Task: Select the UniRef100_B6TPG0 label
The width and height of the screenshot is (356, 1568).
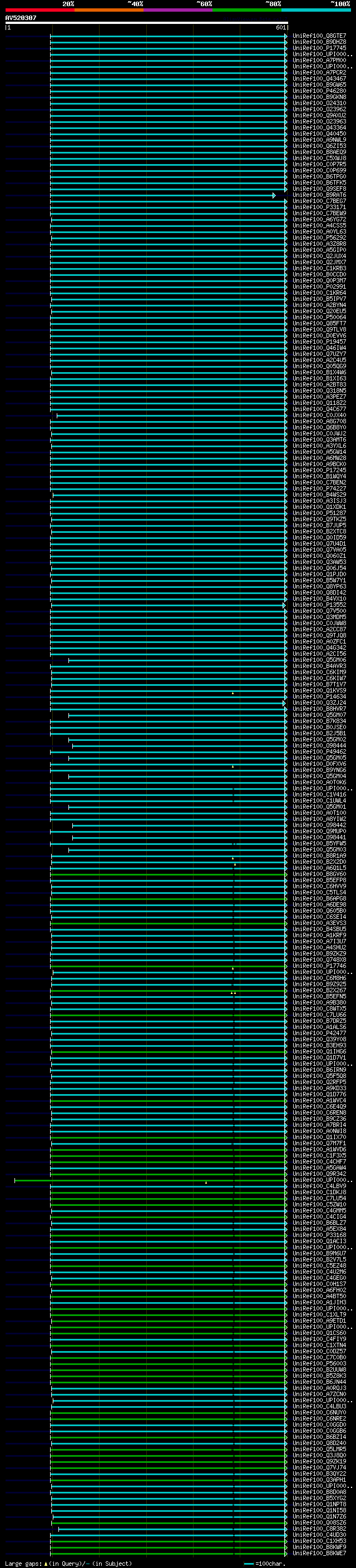Action: tap(319, 176)
